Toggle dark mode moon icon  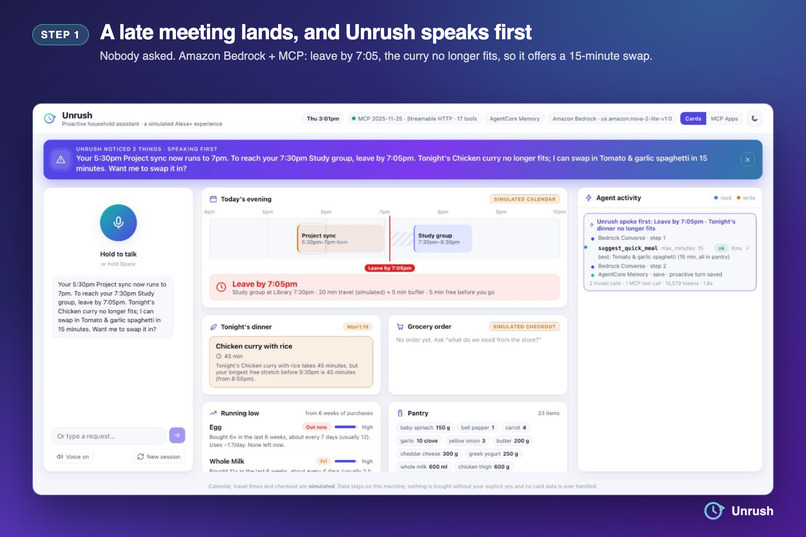pos(755,119)
